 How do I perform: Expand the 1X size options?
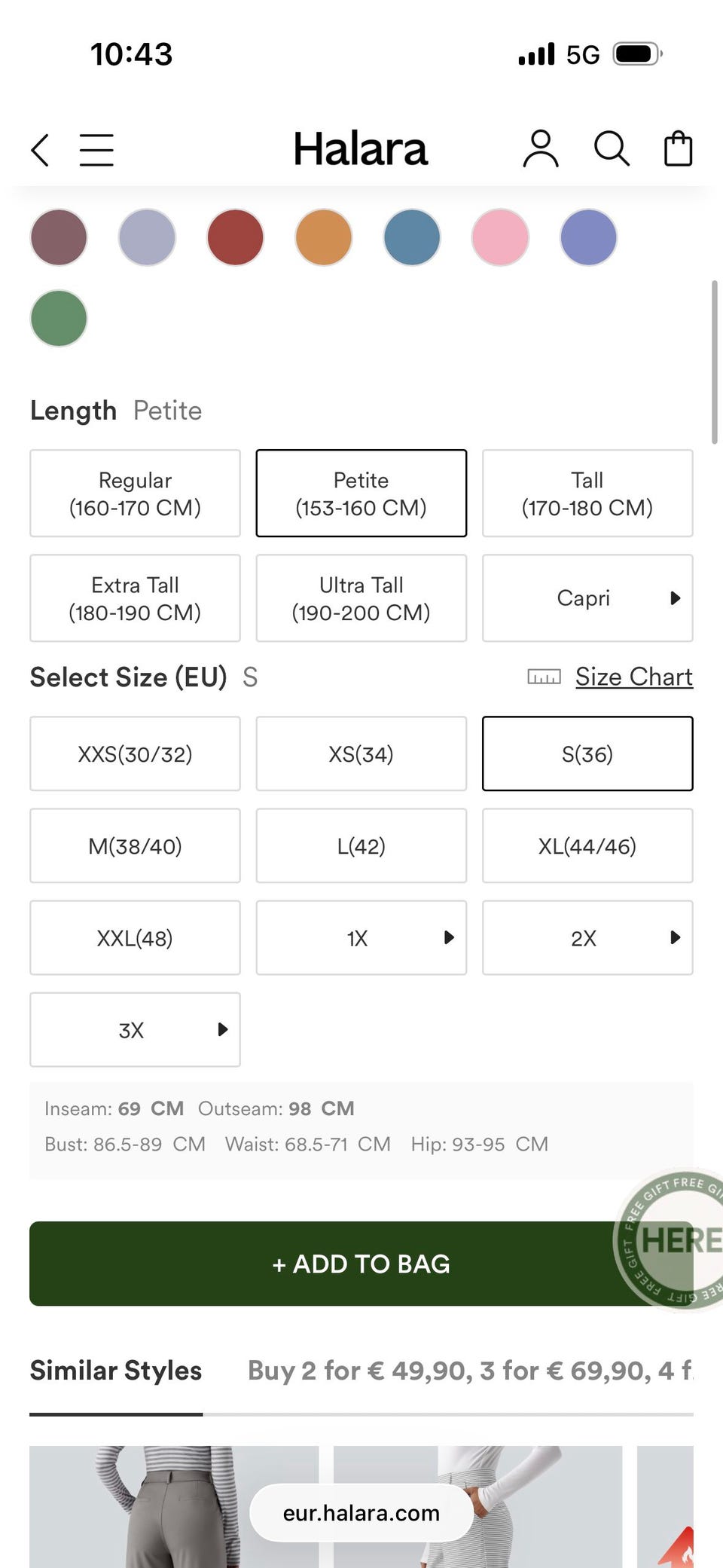point(361,938)
